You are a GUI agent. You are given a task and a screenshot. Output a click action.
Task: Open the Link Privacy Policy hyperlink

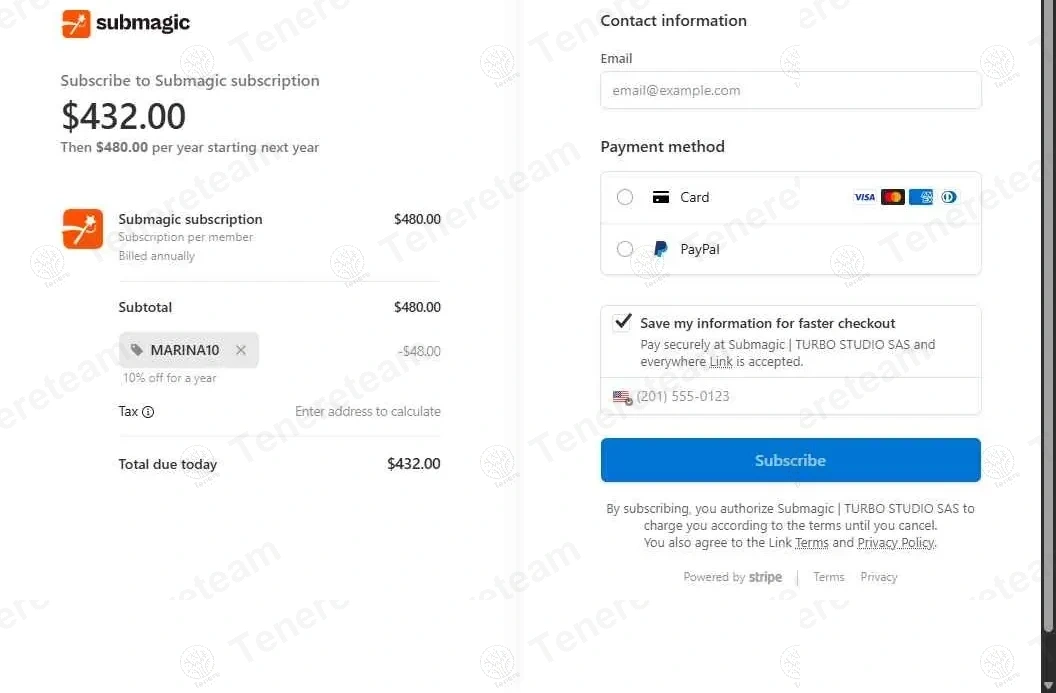coord(895,543)
